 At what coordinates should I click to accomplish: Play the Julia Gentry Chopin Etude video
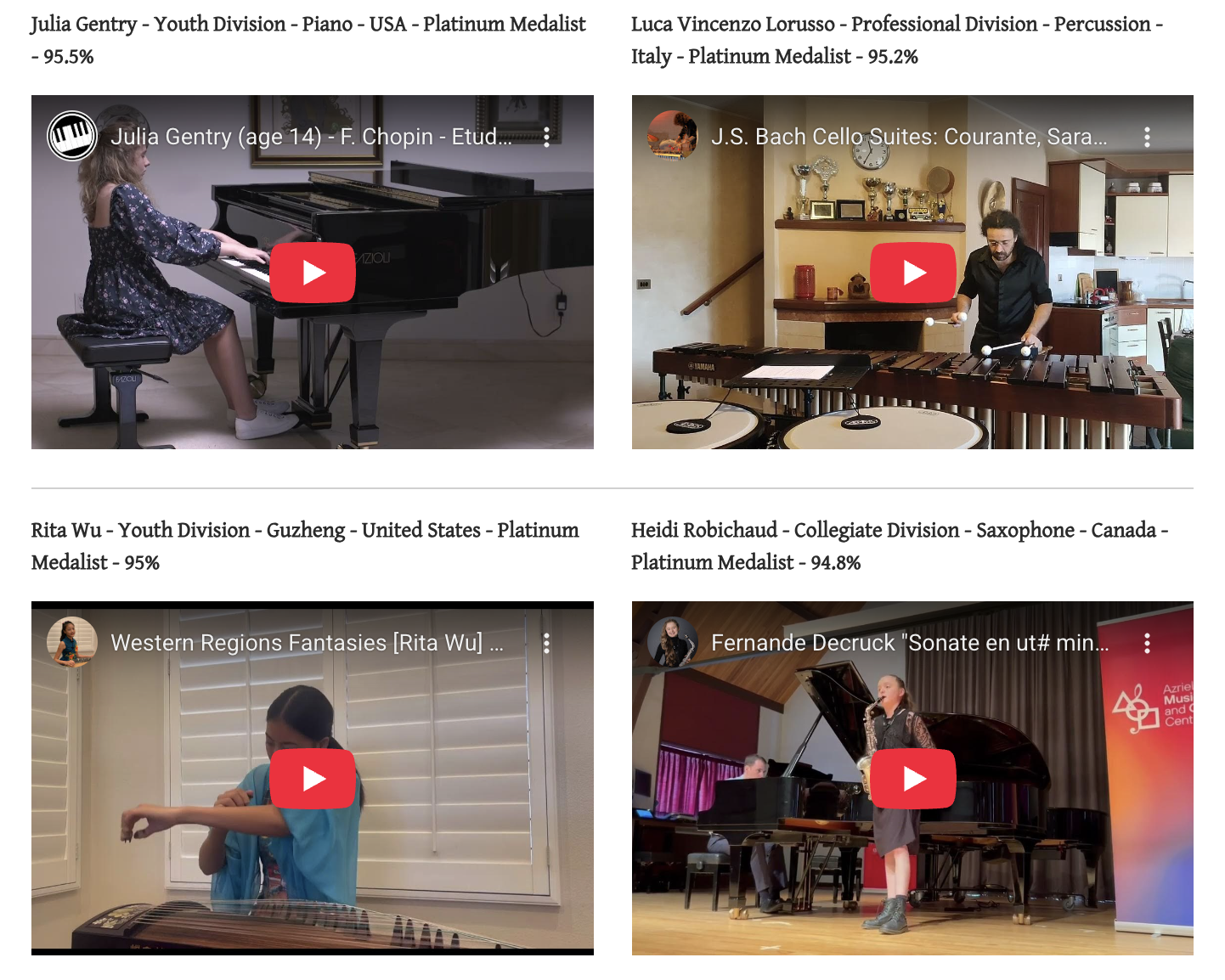(313, 273)
